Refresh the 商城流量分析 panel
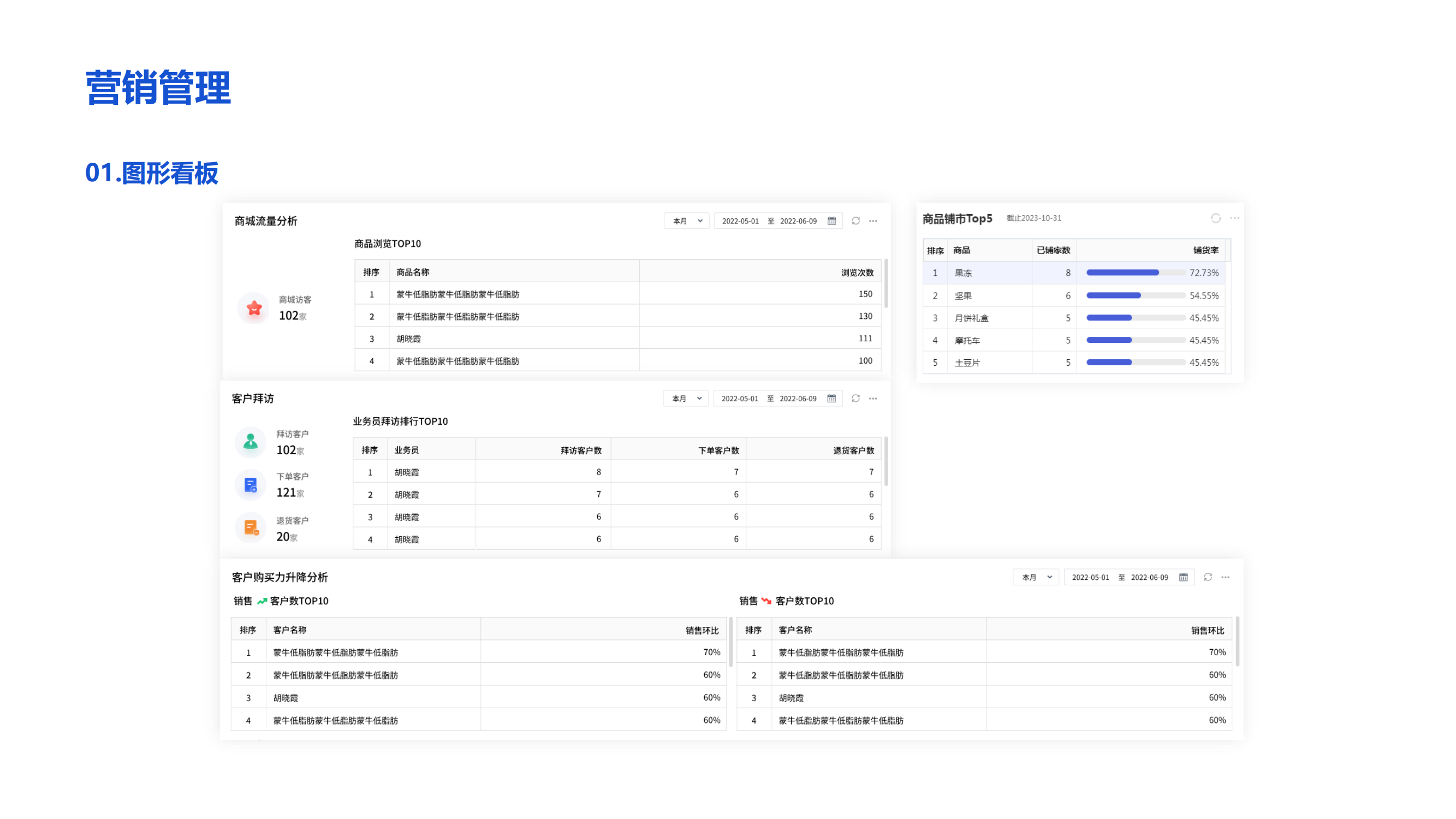This screenshot has height=819, width=1456. point(855,221)
